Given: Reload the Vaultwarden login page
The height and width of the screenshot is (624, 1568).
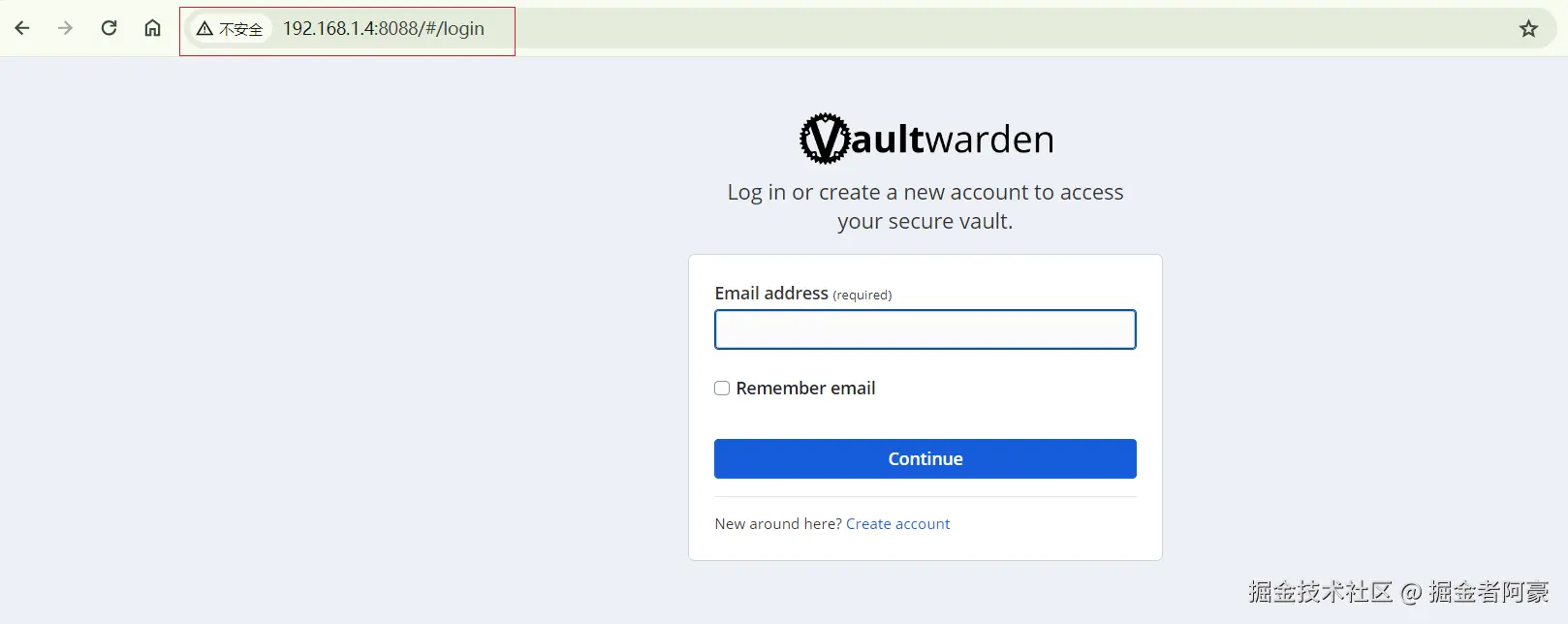Looking at the screenshot, I should pyautogui.click(x=109, y=28).
